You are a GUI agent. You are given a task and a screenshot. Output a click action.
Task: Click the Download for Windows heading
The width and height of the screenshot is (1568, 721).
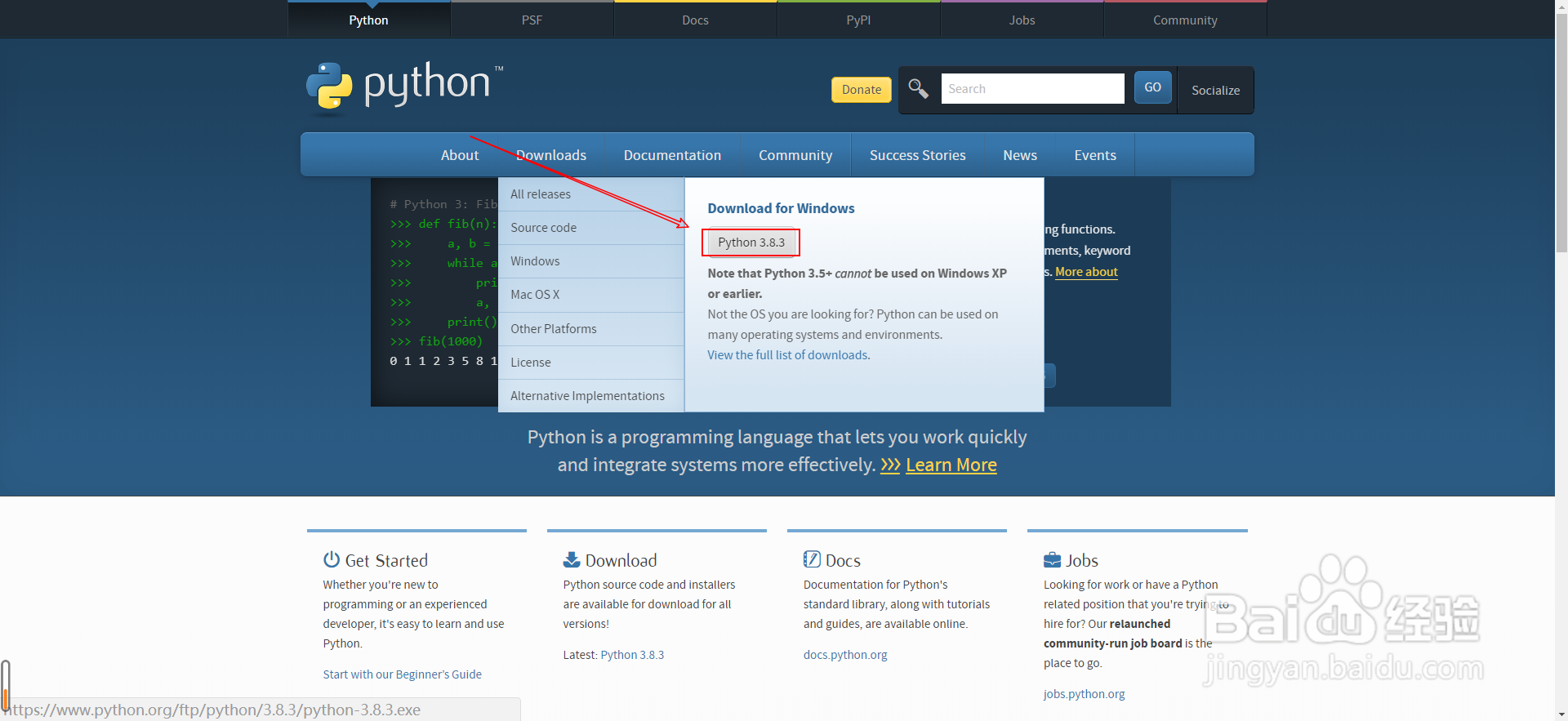(781, 208)
